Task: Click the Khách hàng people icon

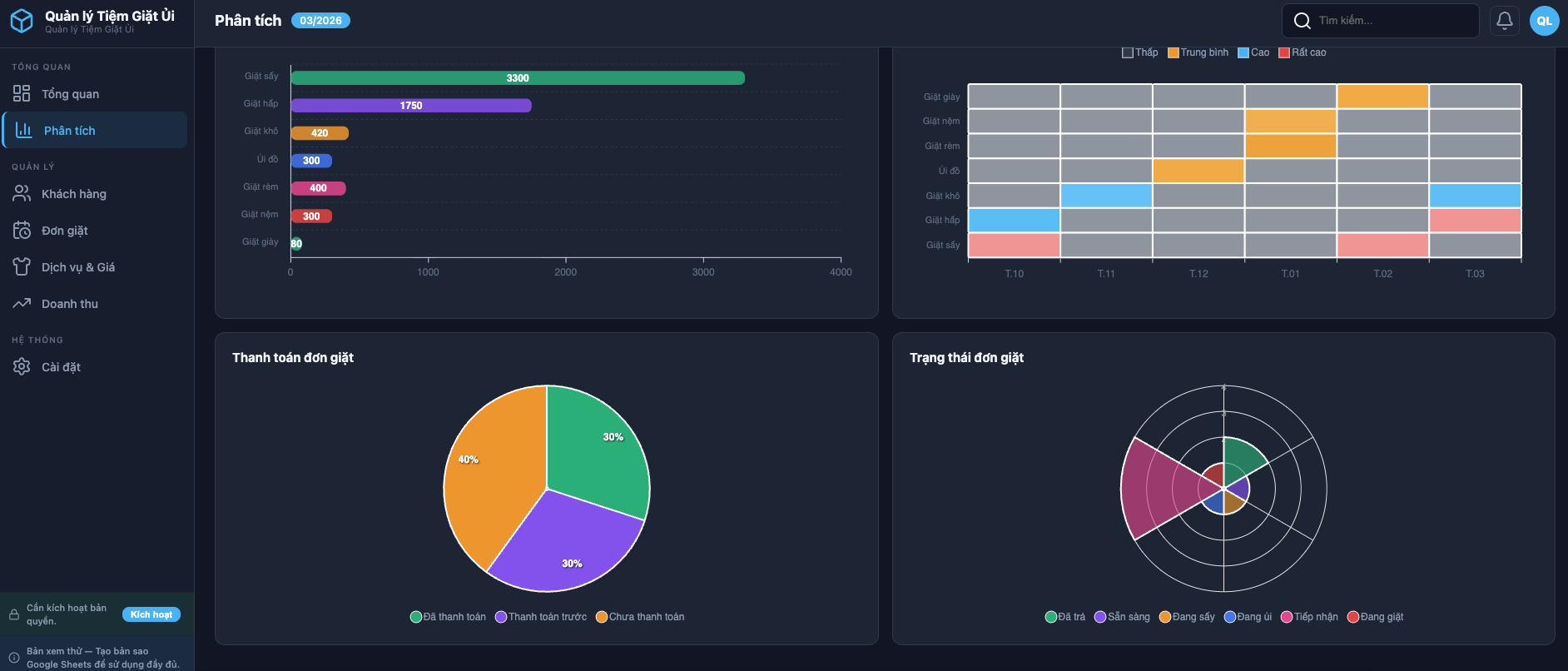Action: (x=22, y=194)
